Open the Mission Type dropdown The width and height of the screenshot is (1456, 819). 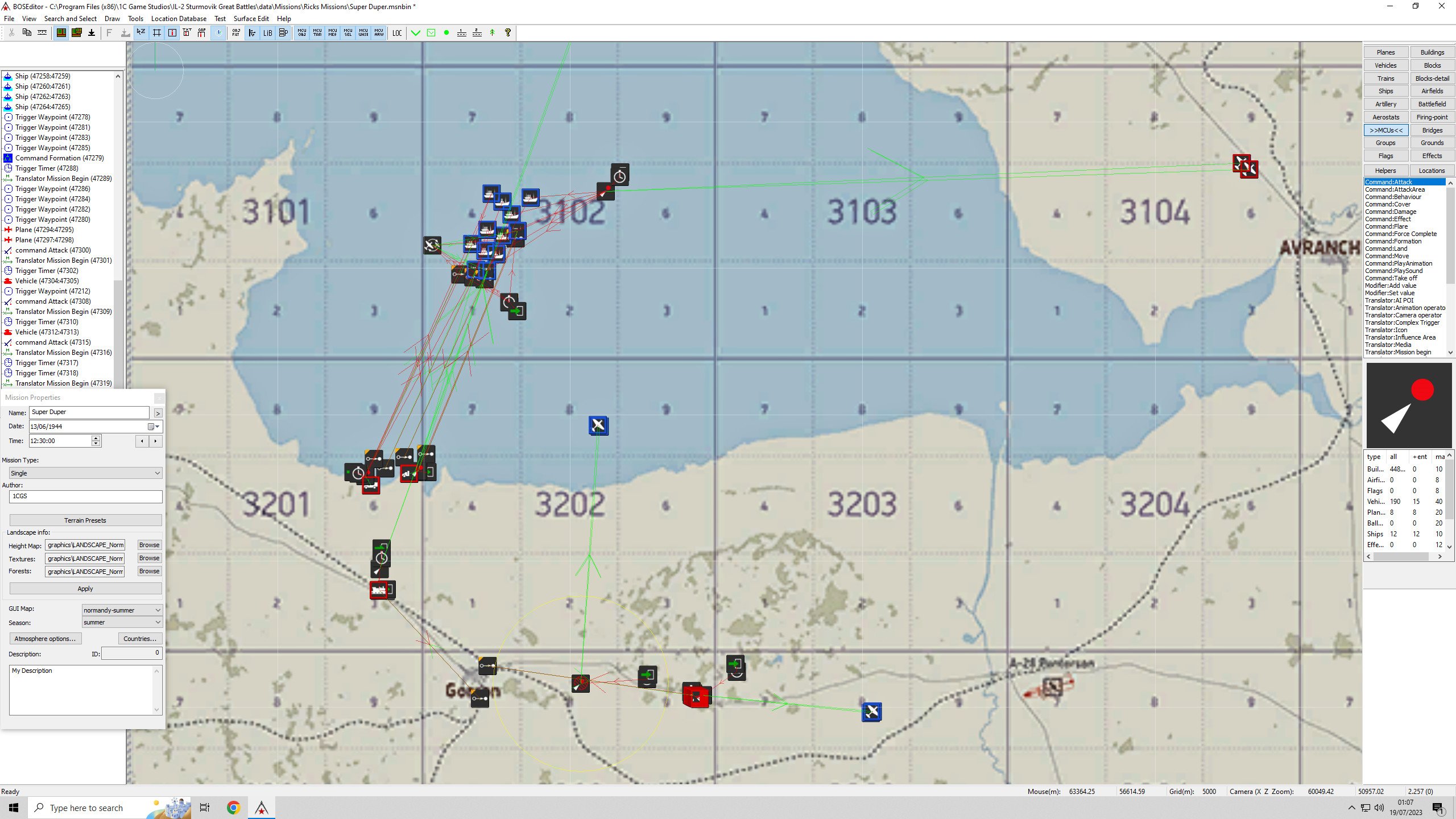[x=85, y=473]
